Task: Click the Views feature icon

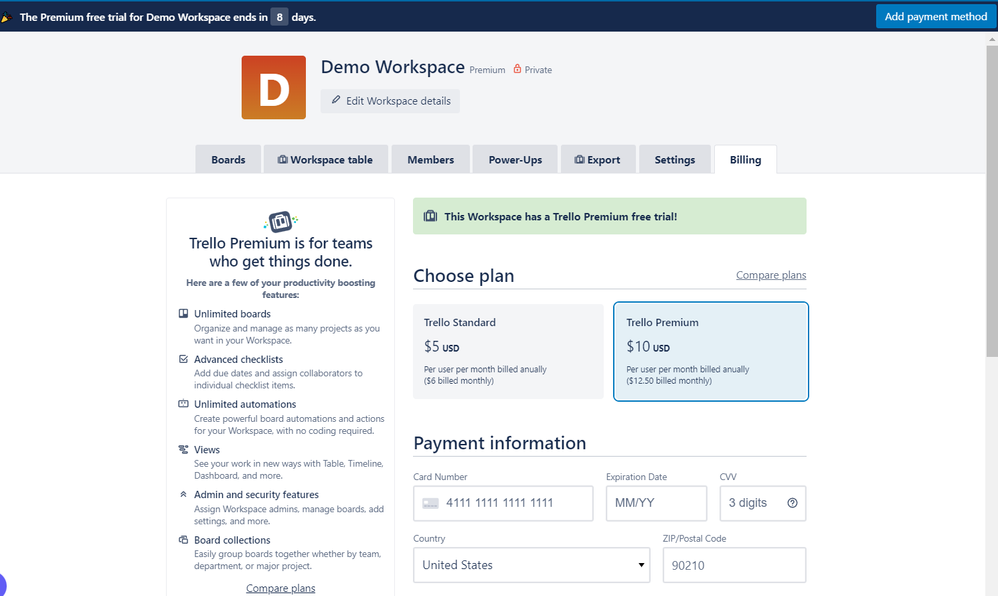Action: click(185, 449)
